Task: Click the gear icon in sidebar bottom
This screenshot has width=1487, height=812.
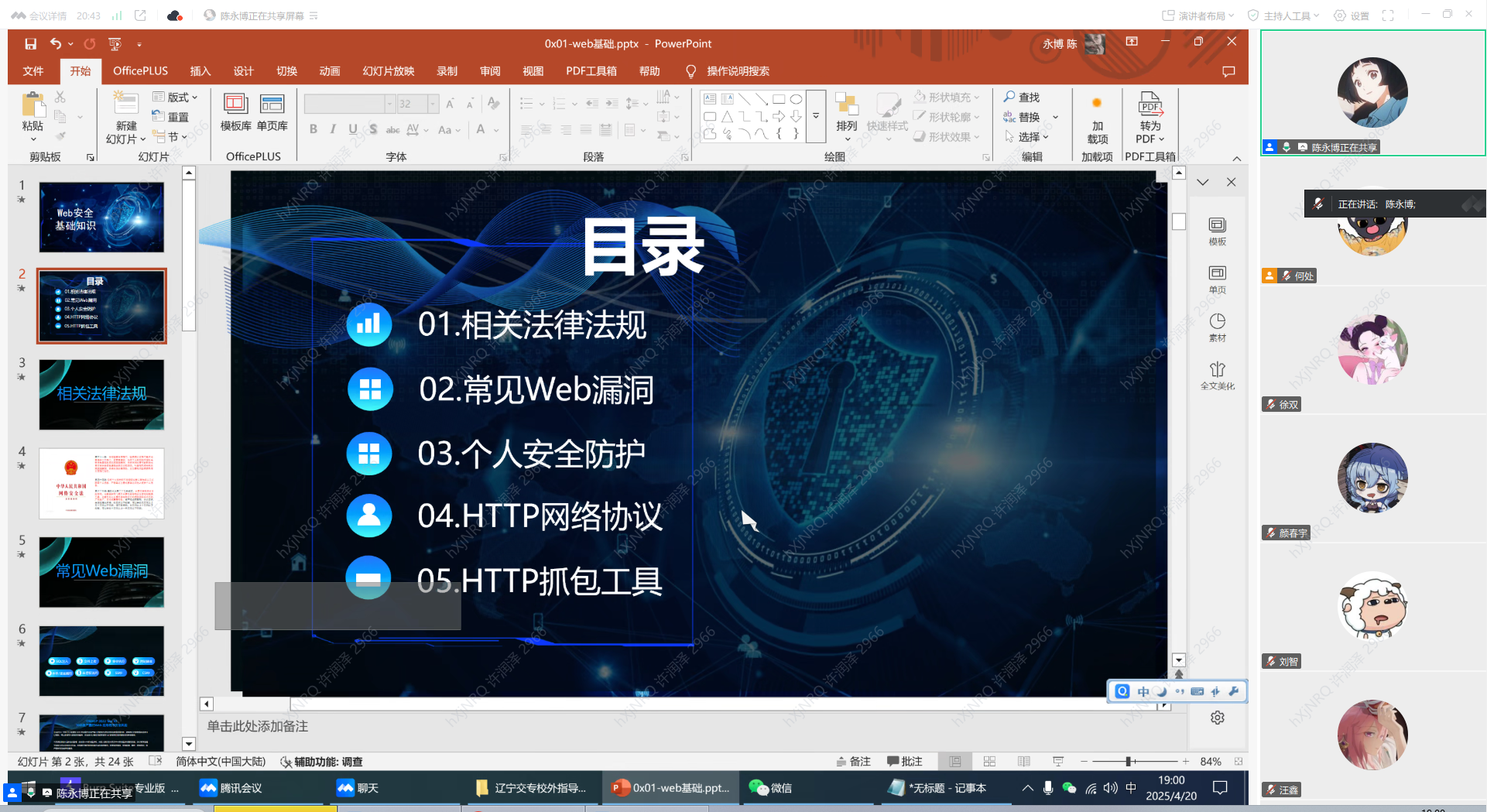Action: [x=1217, y=718]
